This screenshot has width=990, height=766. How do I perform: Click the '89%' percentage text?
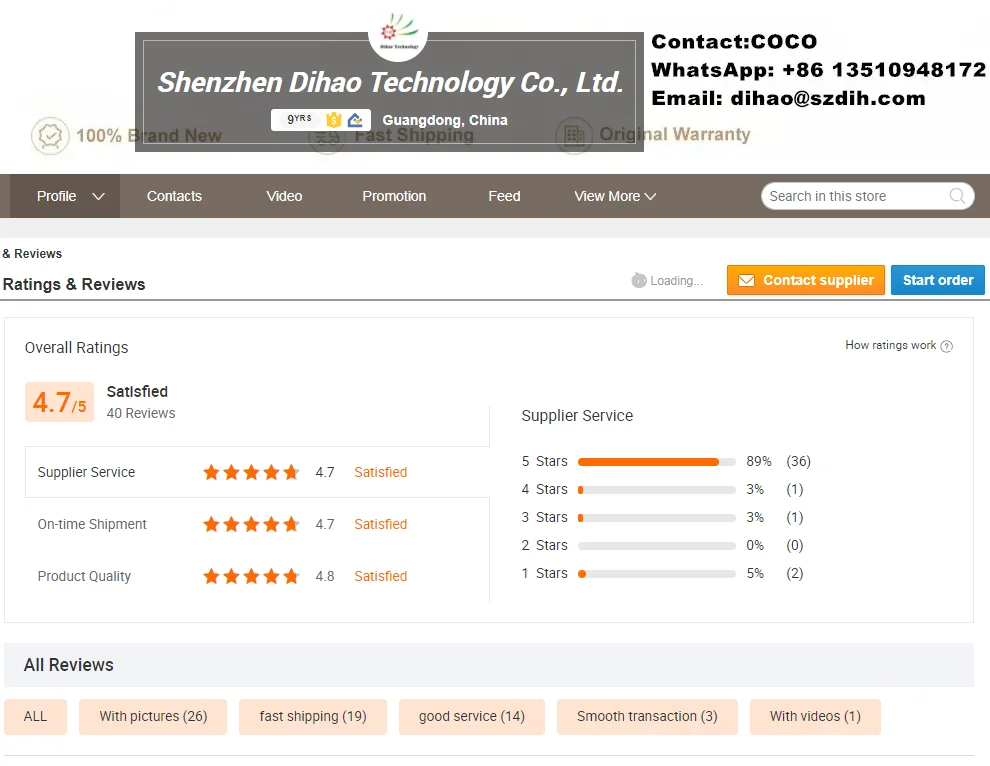click(758, 462)
